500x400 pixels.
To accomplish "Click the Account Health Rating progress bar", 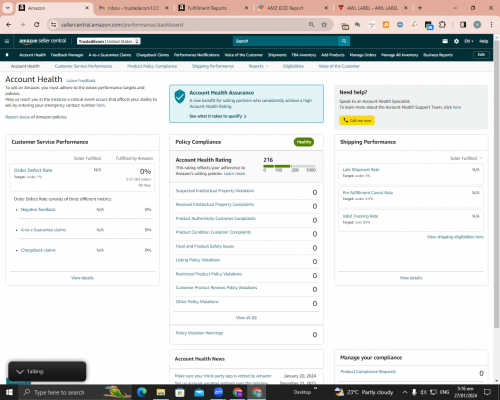I will point(289,166).
